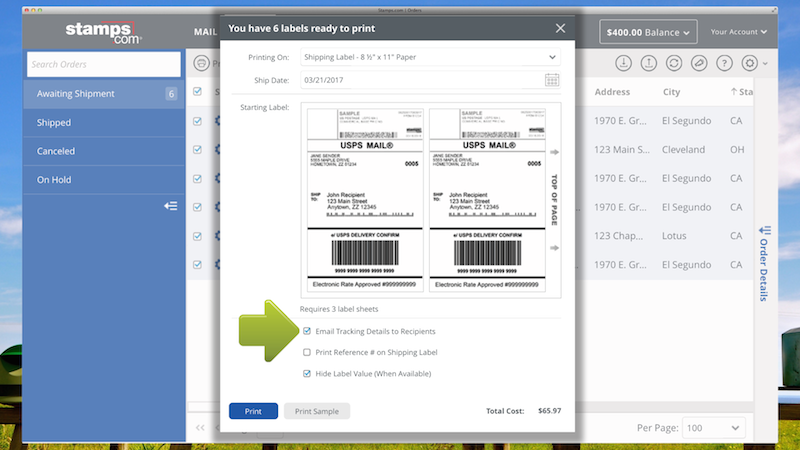
Task: Click the blue Print button
Action: pyautogui.click(x=253, y=411)
